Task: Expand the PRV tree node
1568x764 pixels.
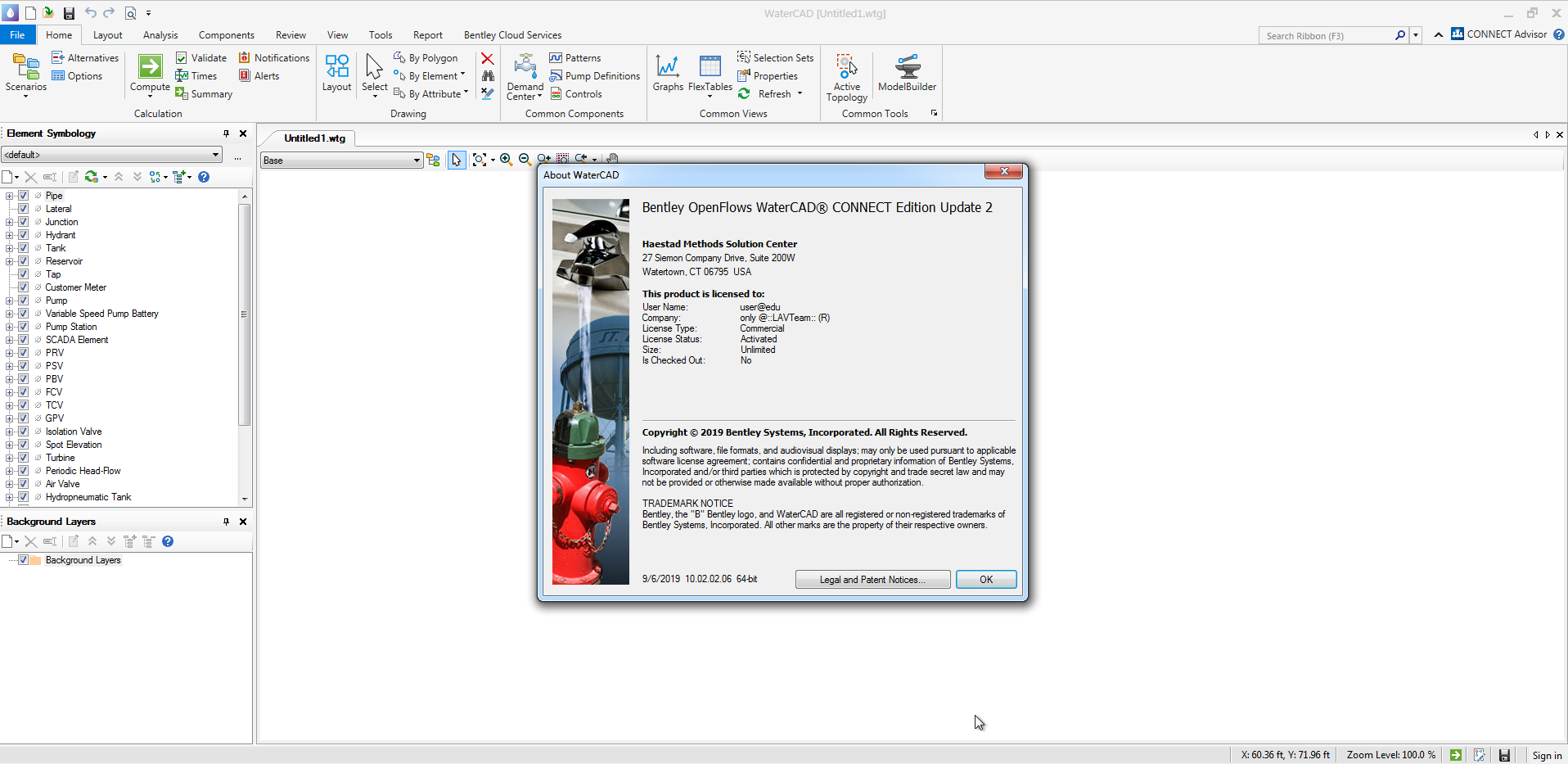Action: (9, 353)
